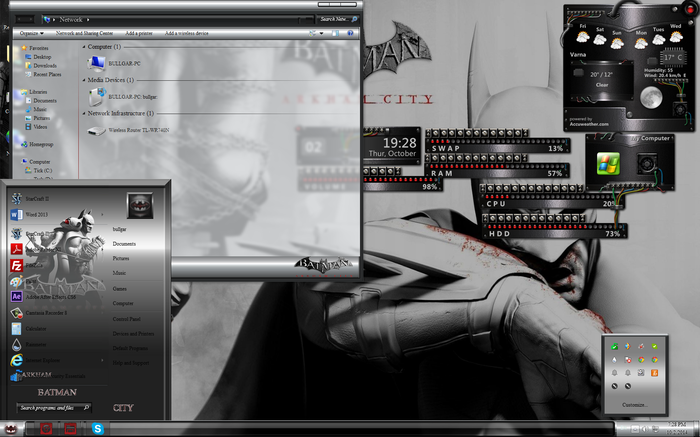Click the SWAP 13% meter bar
700x437 pixels.
tap(496, 145)
